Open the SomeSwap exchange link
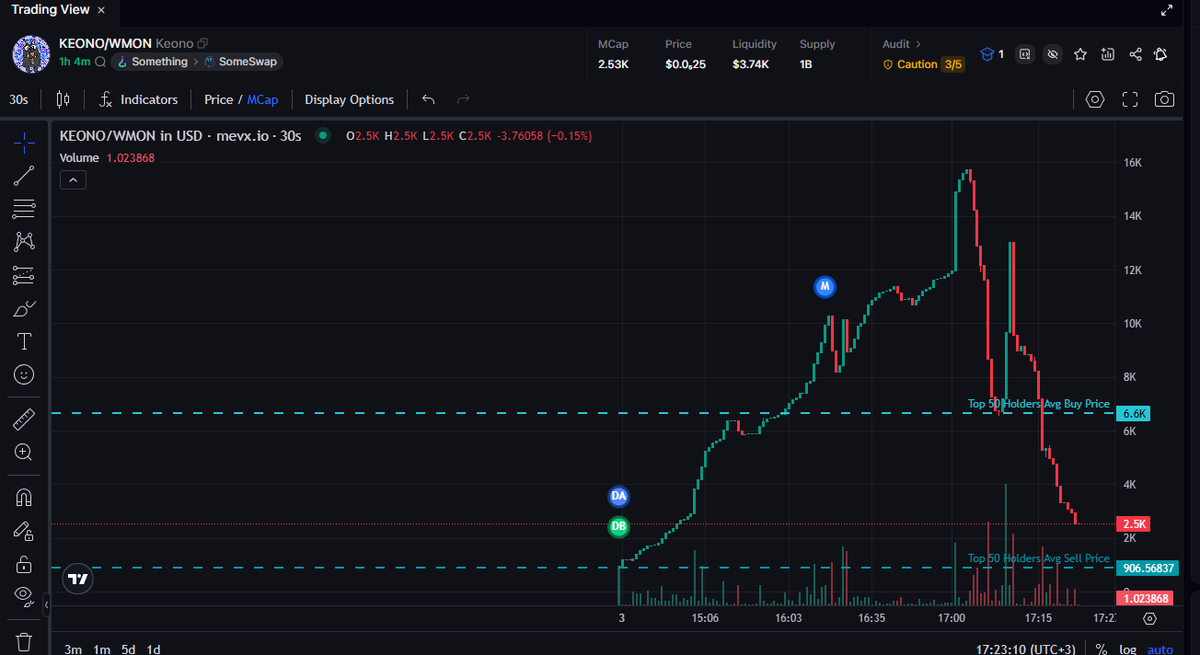 242,62
